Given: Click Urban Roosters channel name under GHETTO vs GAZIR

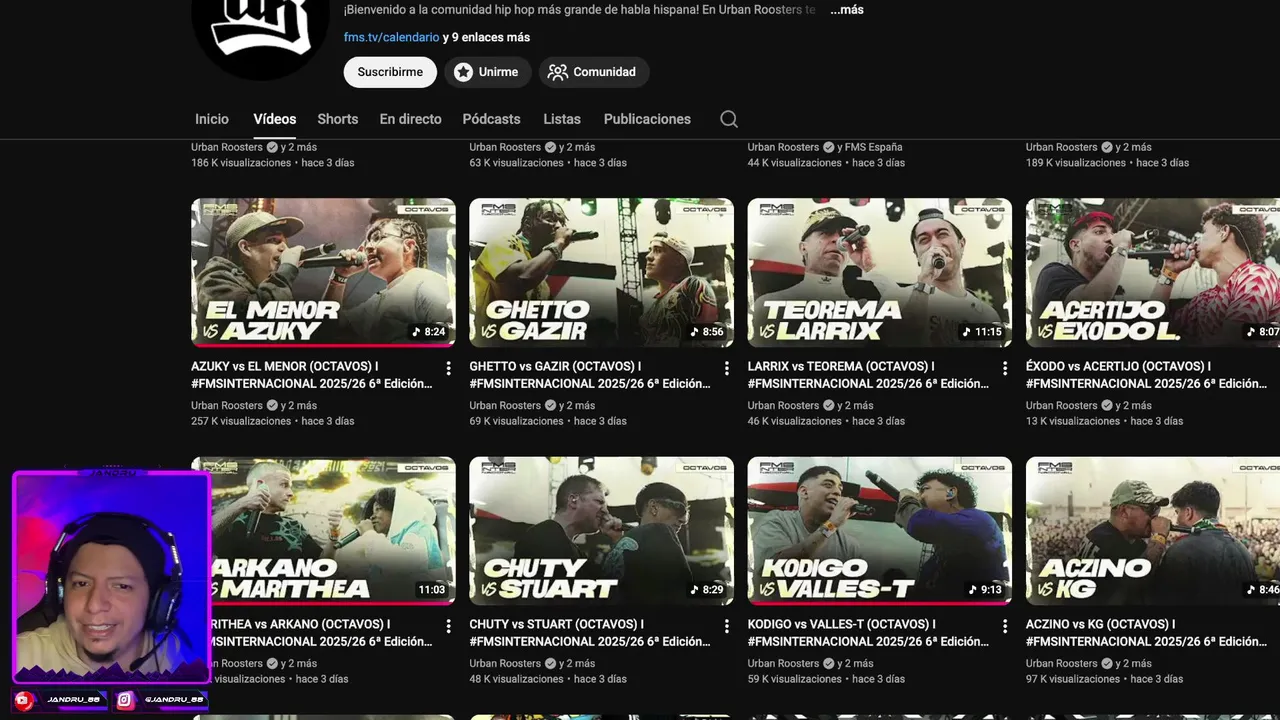Looking at the screenshot, I should (505, 405).
